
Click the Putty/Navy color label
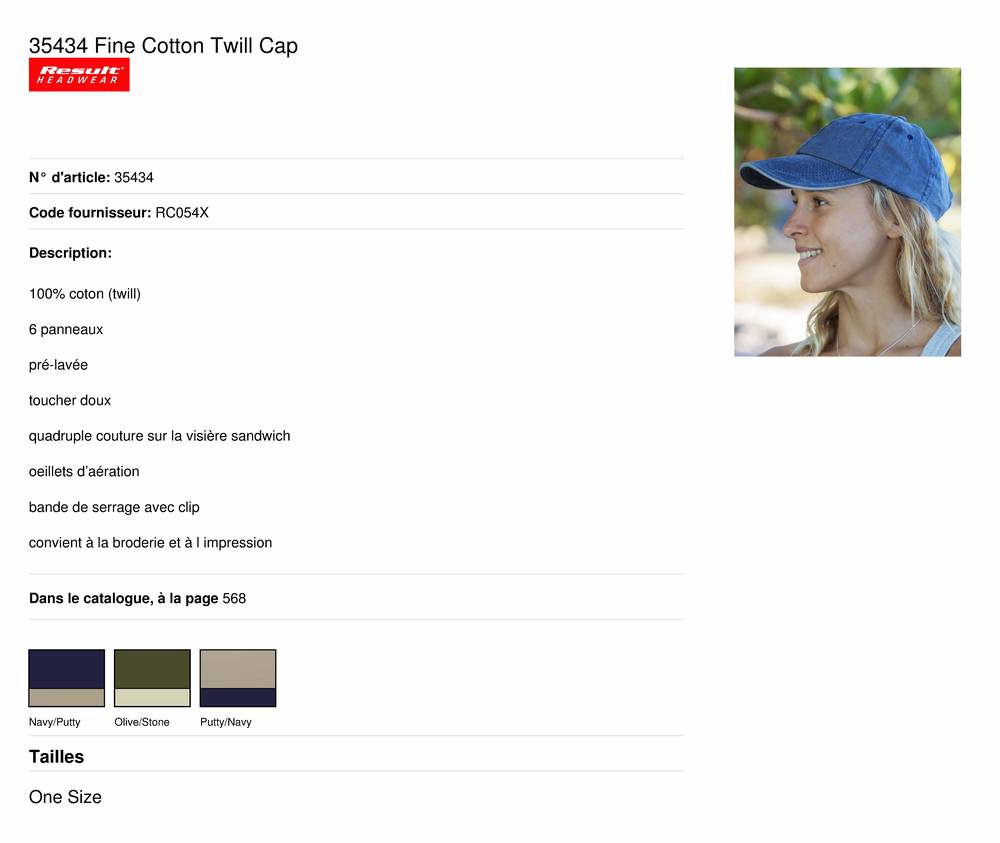pos(226,722)
